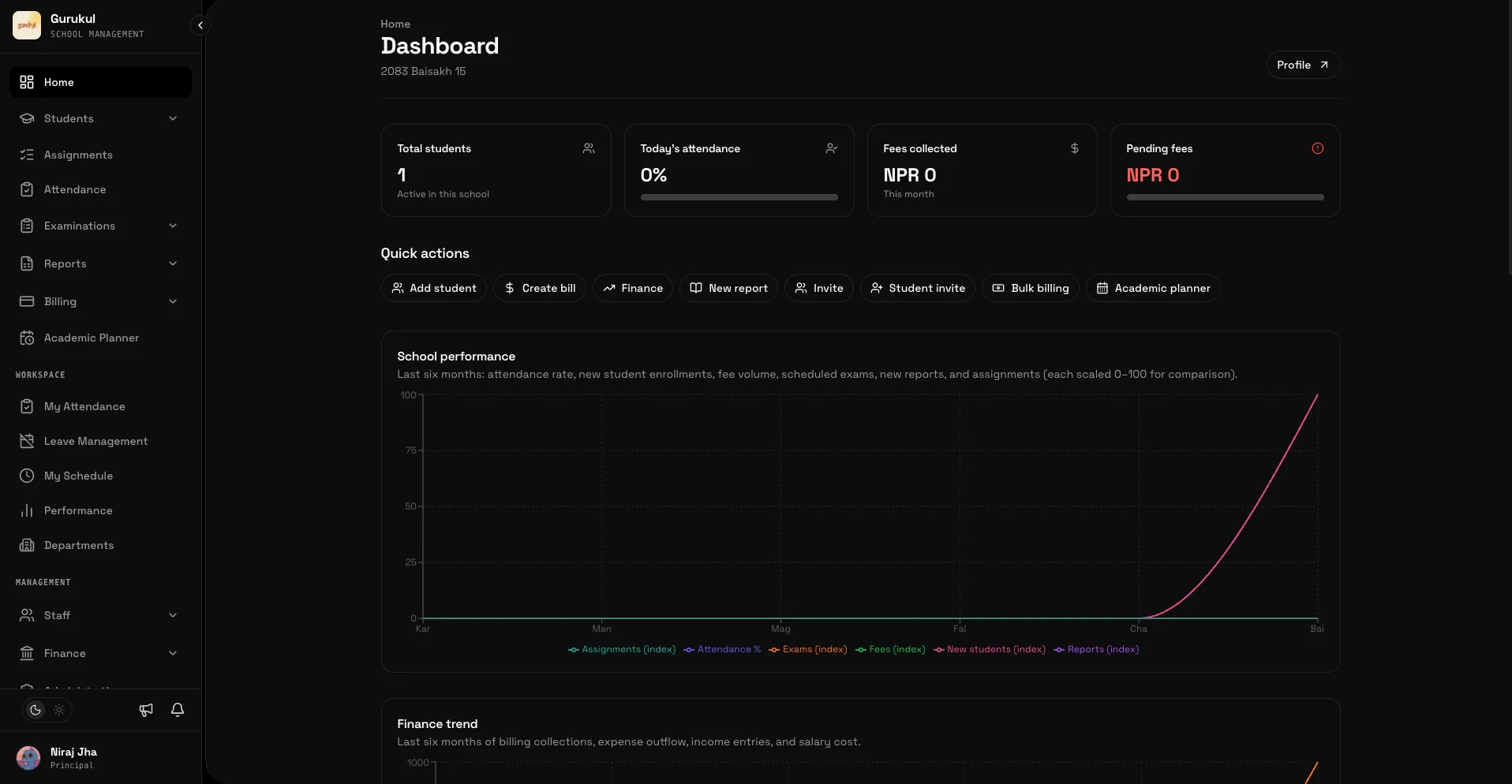Click Niraj Jha's profile avatar
Image resolution: width=1512 pixels, height=784 pixels.
28,758
